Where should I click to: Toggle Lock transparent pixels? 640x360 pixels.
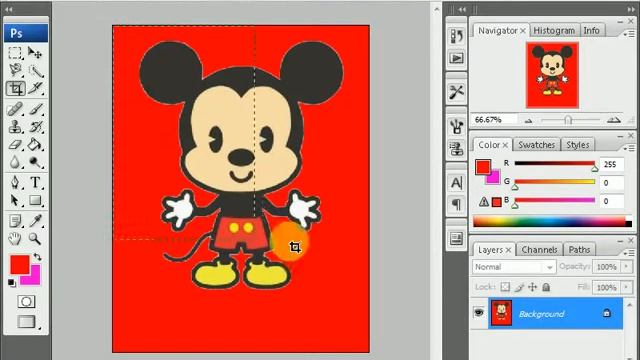pyautogui.click(x=505, y=287)
